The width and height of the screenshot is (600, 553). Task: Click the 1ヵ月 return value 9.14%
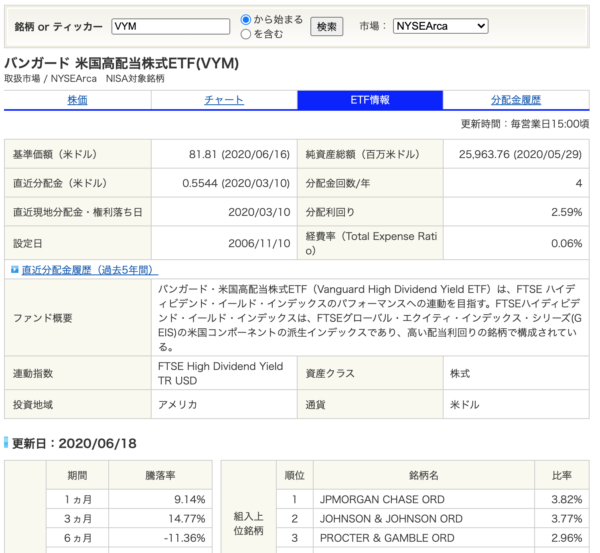coord(190,499)
